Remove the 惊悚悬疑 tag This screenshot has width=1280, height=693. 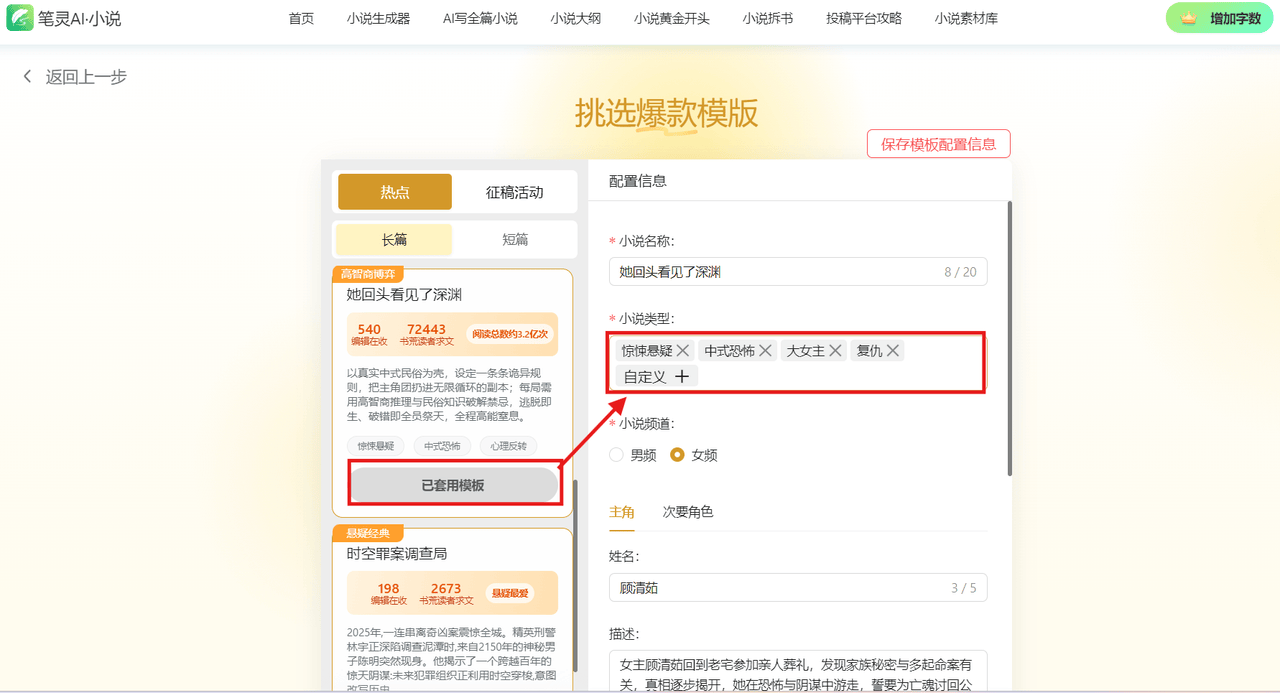(x=683, y=350)
